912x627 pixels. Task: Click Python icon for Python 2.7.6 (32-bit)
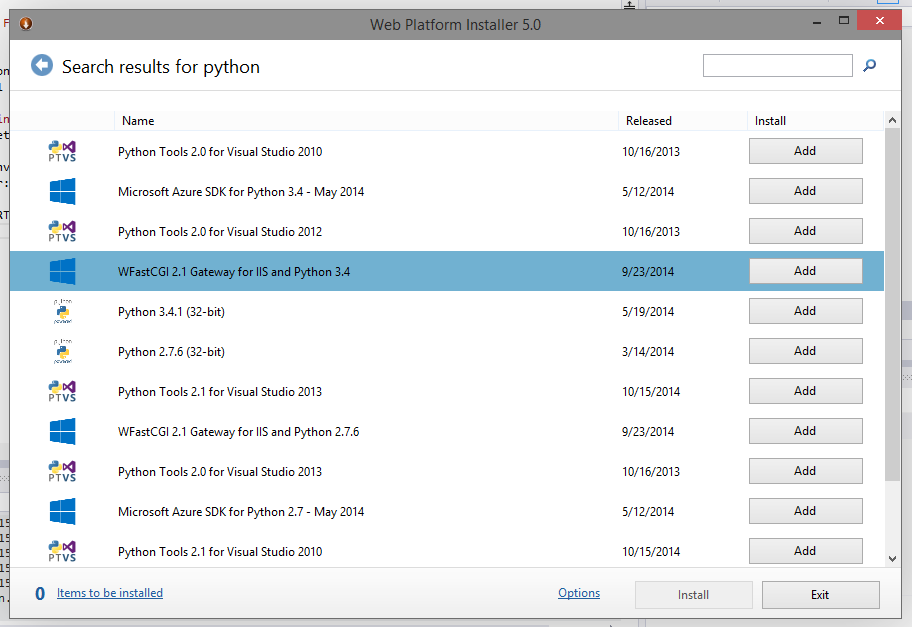63,351
